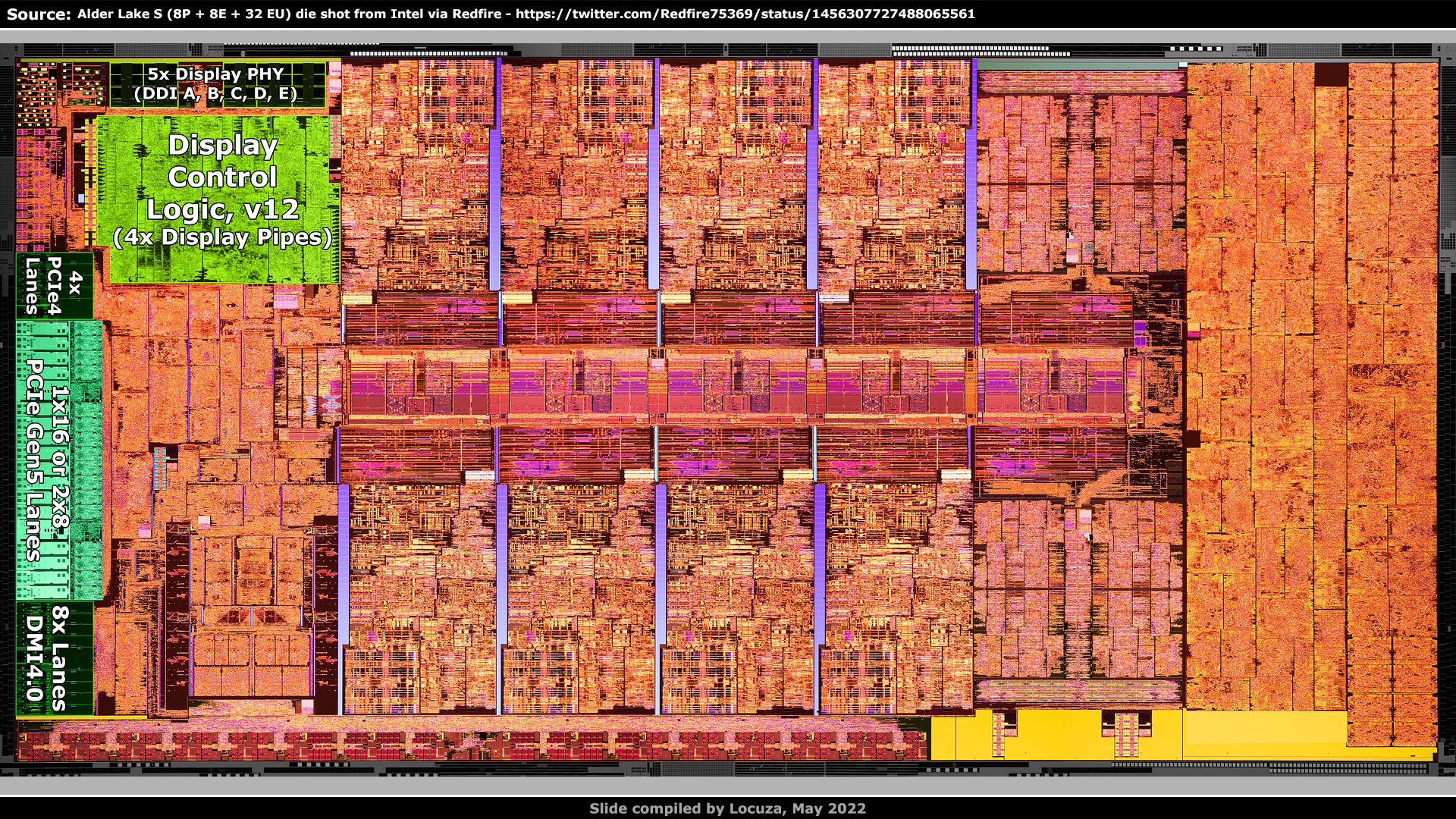Click the '4x PCIe4 Lanes' label

53,285
